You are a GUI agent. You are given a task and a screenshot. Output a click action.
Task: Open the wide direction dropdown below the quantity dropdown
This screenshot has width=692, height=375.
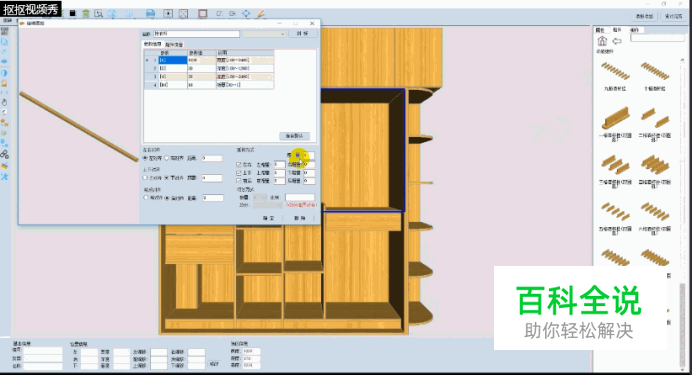coord(267,205)
